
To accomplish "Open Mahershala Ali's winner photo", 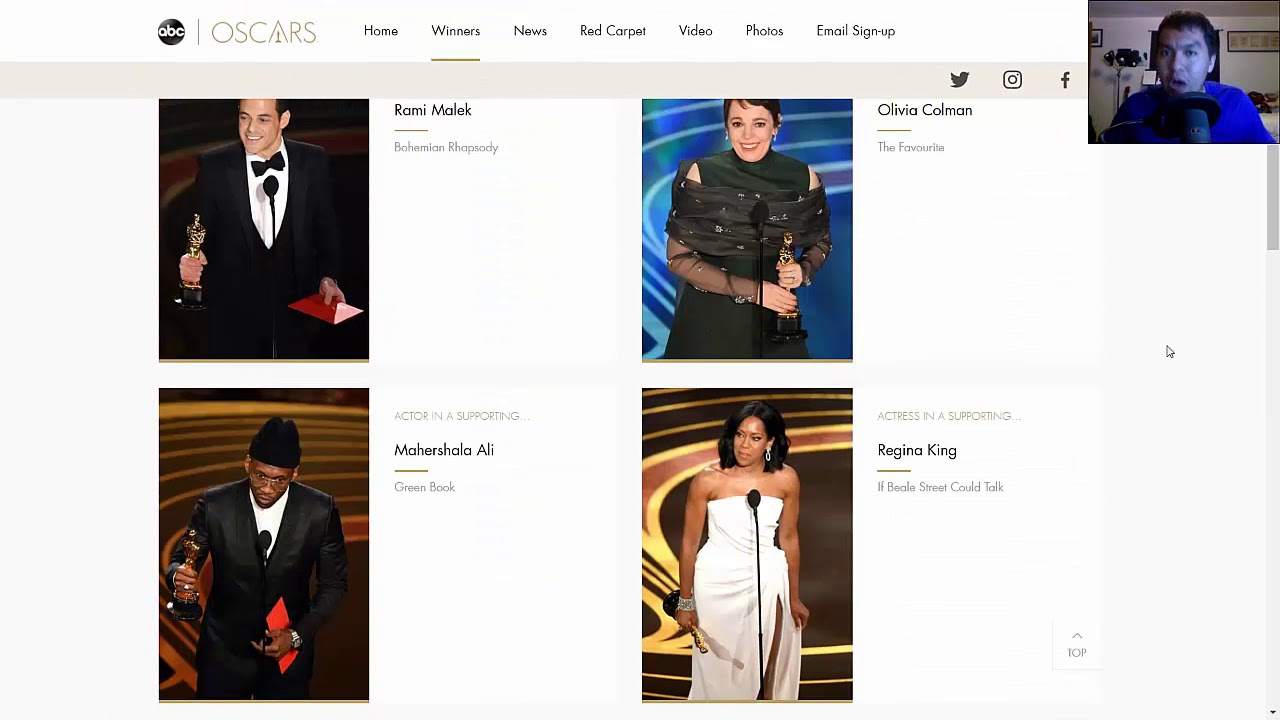I will click(264, 545).
